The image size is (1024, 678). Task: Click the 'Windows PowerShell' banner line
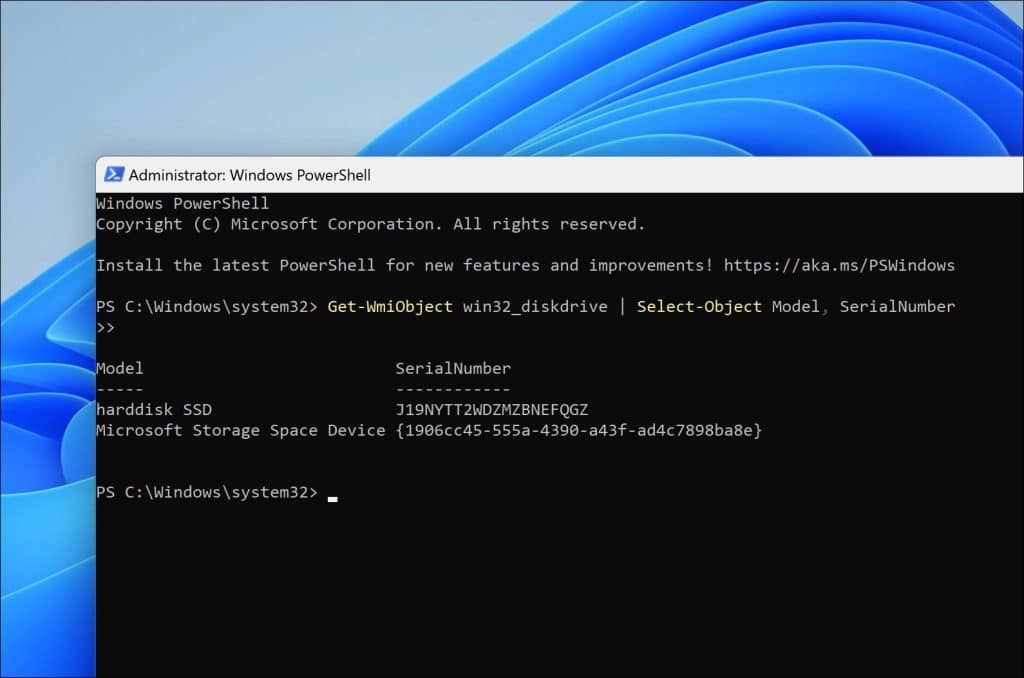pos(182,203)
